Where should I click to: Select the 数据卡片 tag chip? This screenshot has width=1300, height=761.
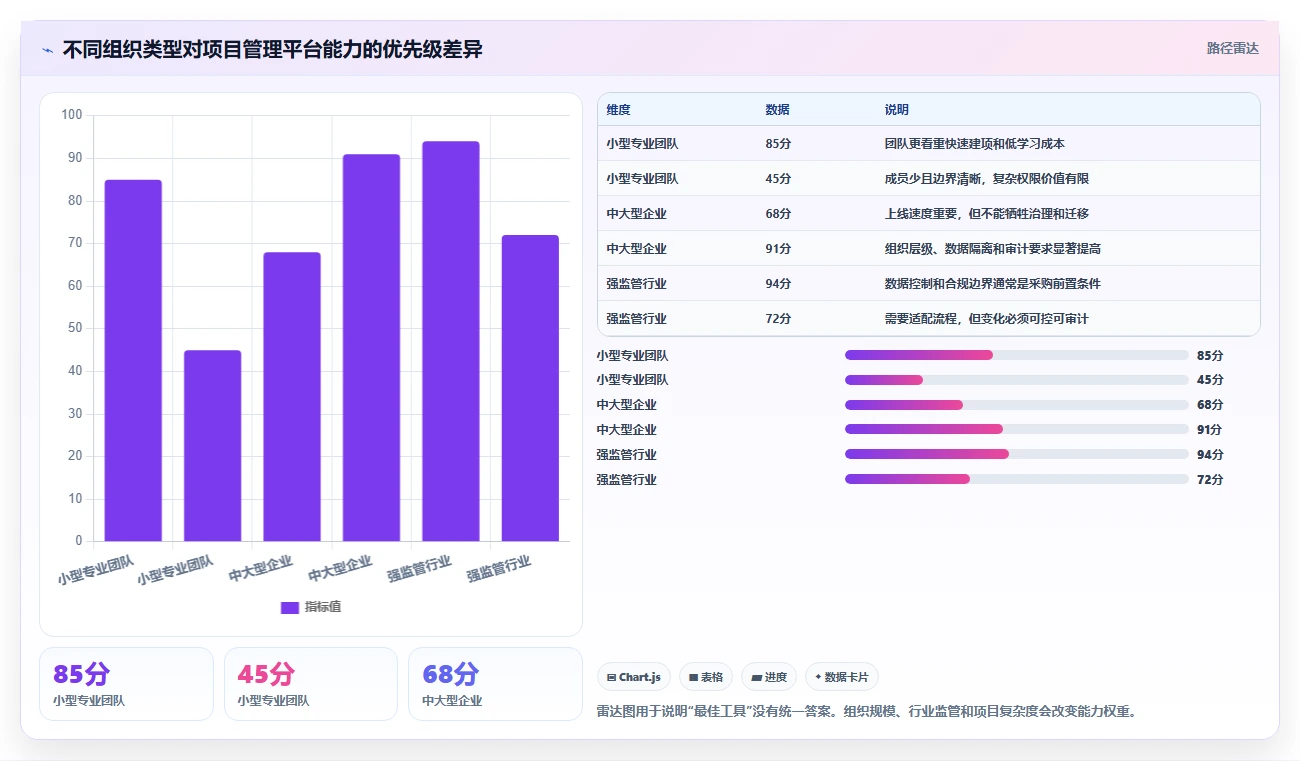coord(842,677)
